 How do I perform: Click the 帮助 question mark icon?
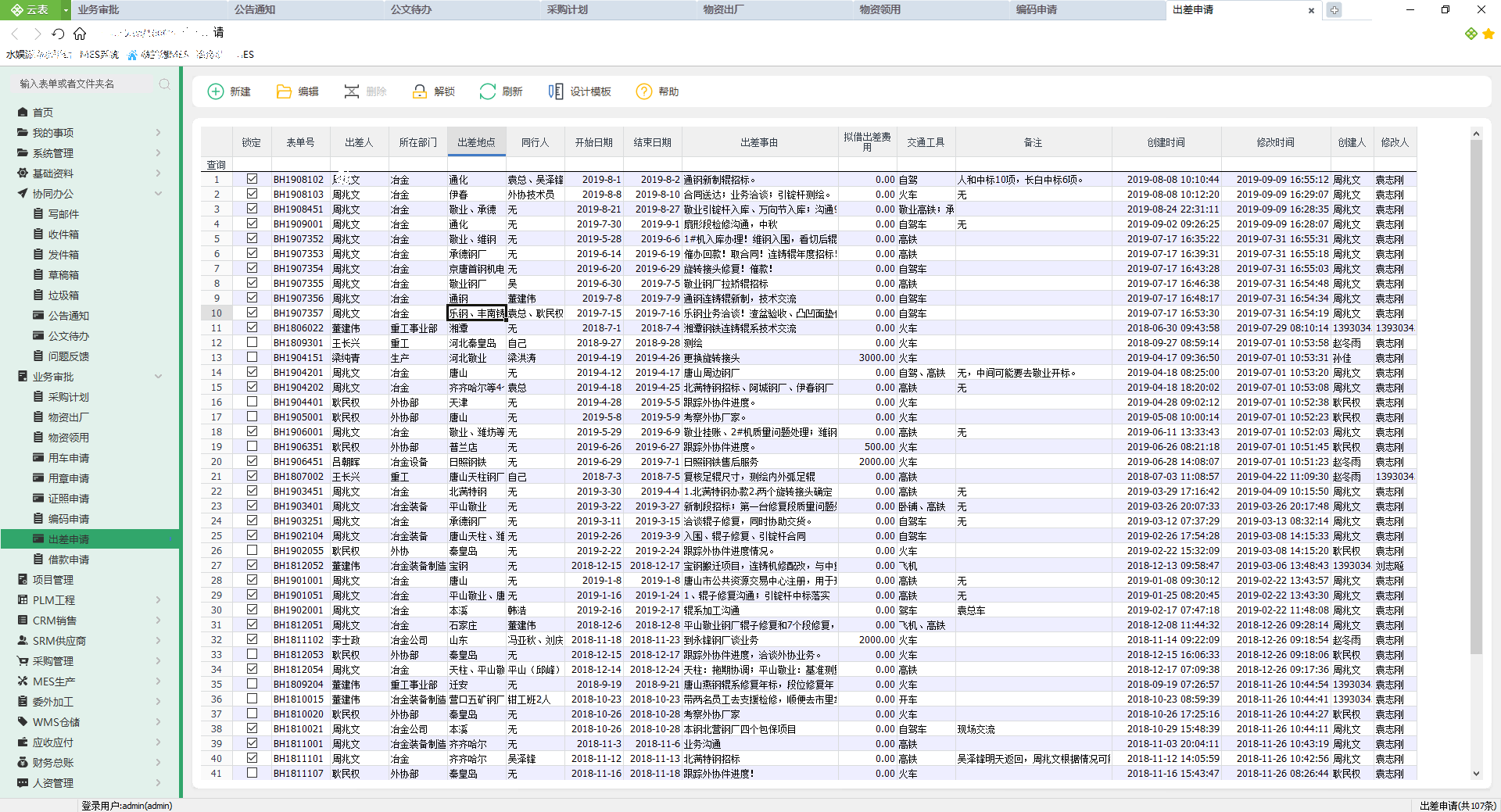pyautogui.click(x=644, y=91)
